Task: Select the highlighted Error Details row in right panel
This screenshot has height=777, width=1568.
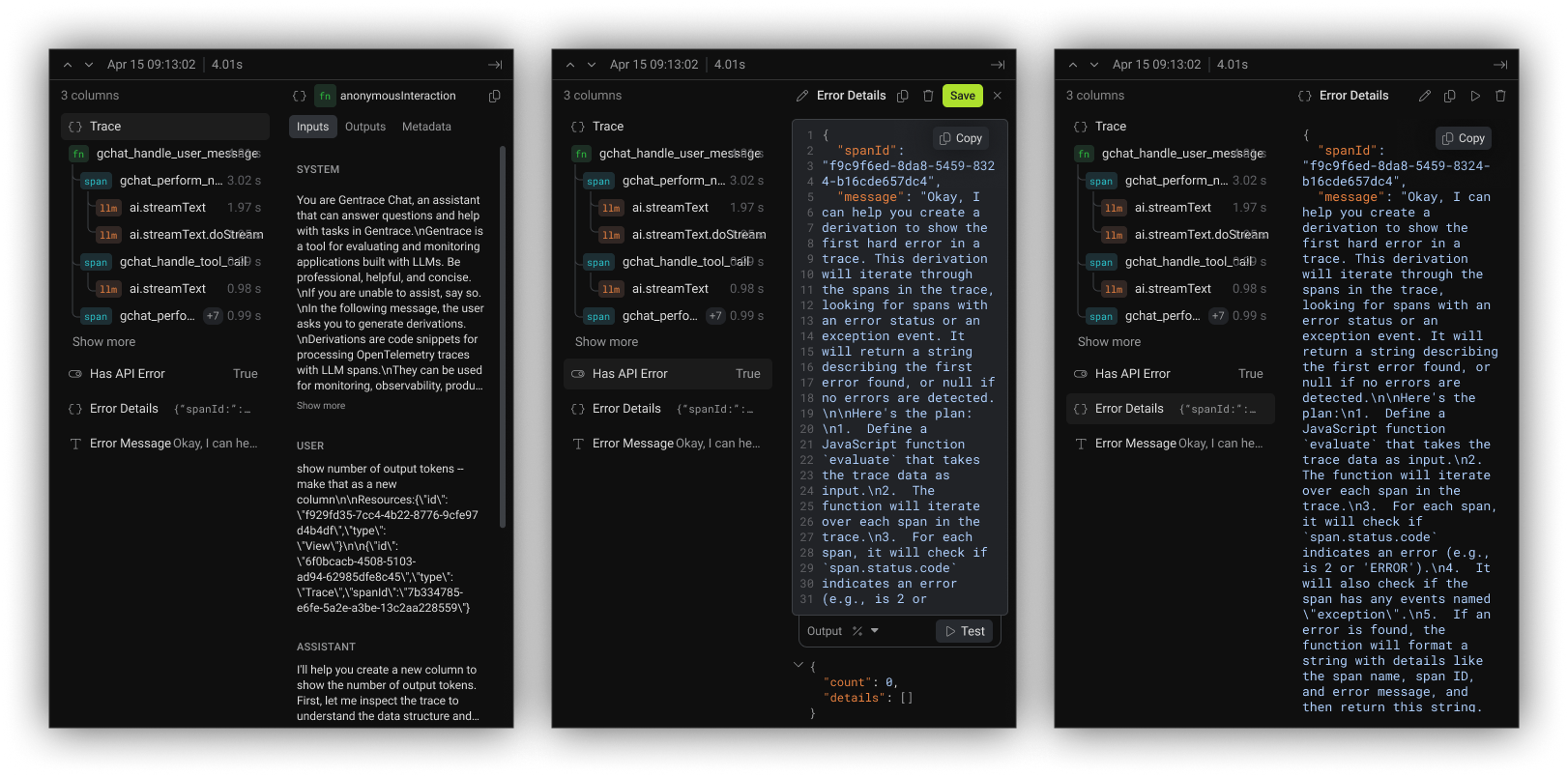Action: pyautogui.click(x=1170, y=409)
